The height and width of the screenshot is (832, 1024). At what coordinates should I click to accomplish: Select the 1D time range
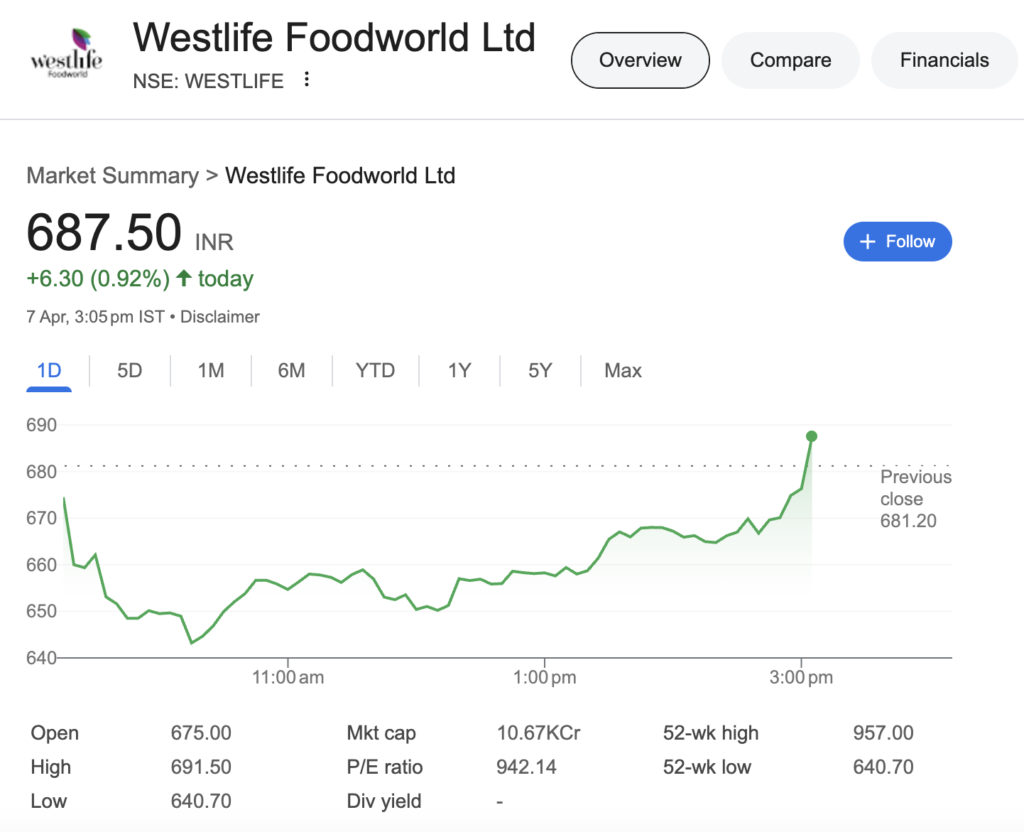click(49, 371)
